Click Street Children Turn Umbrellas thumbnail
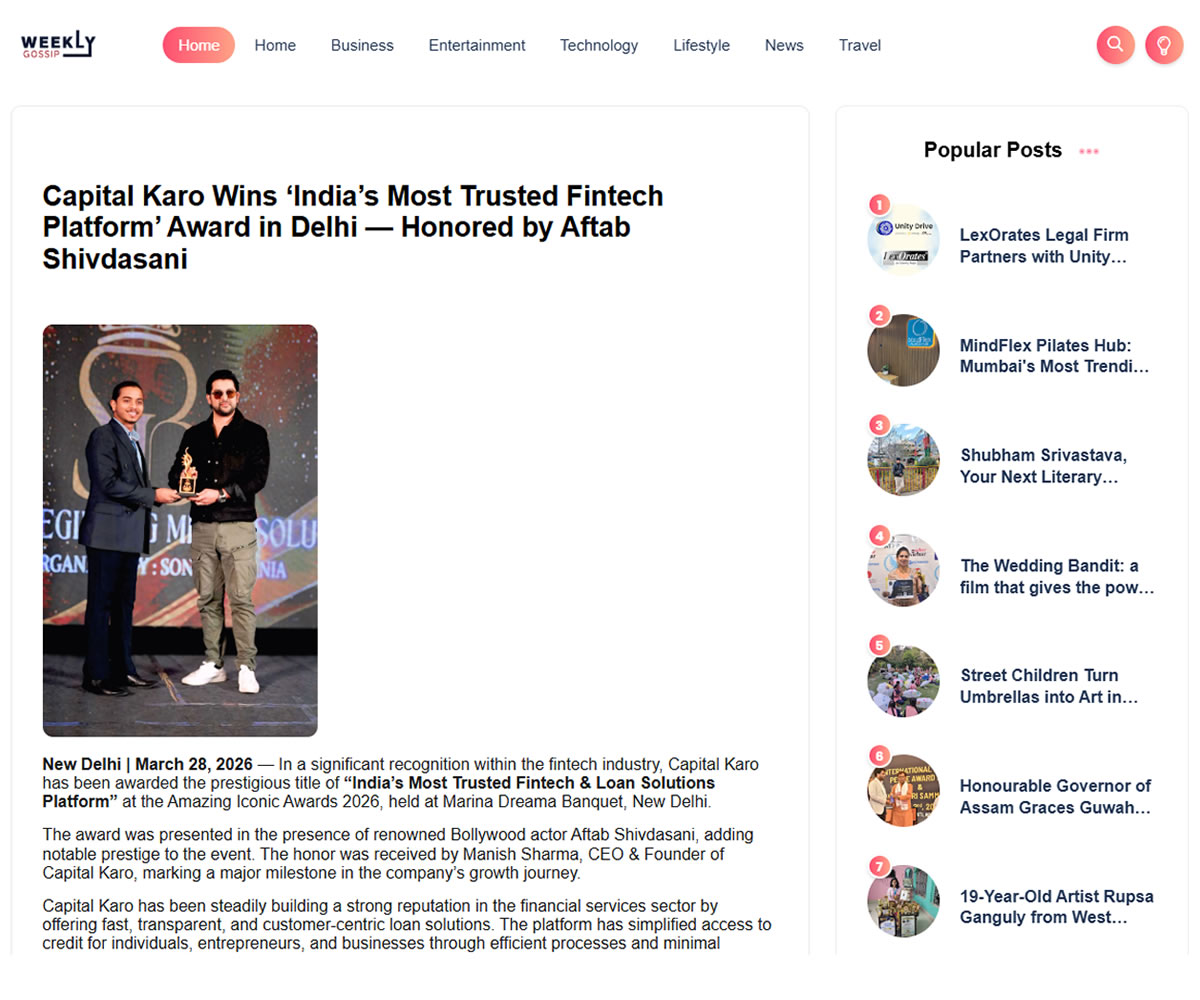This screenshot has height=1000, width=1200. [x=903, y=680]
